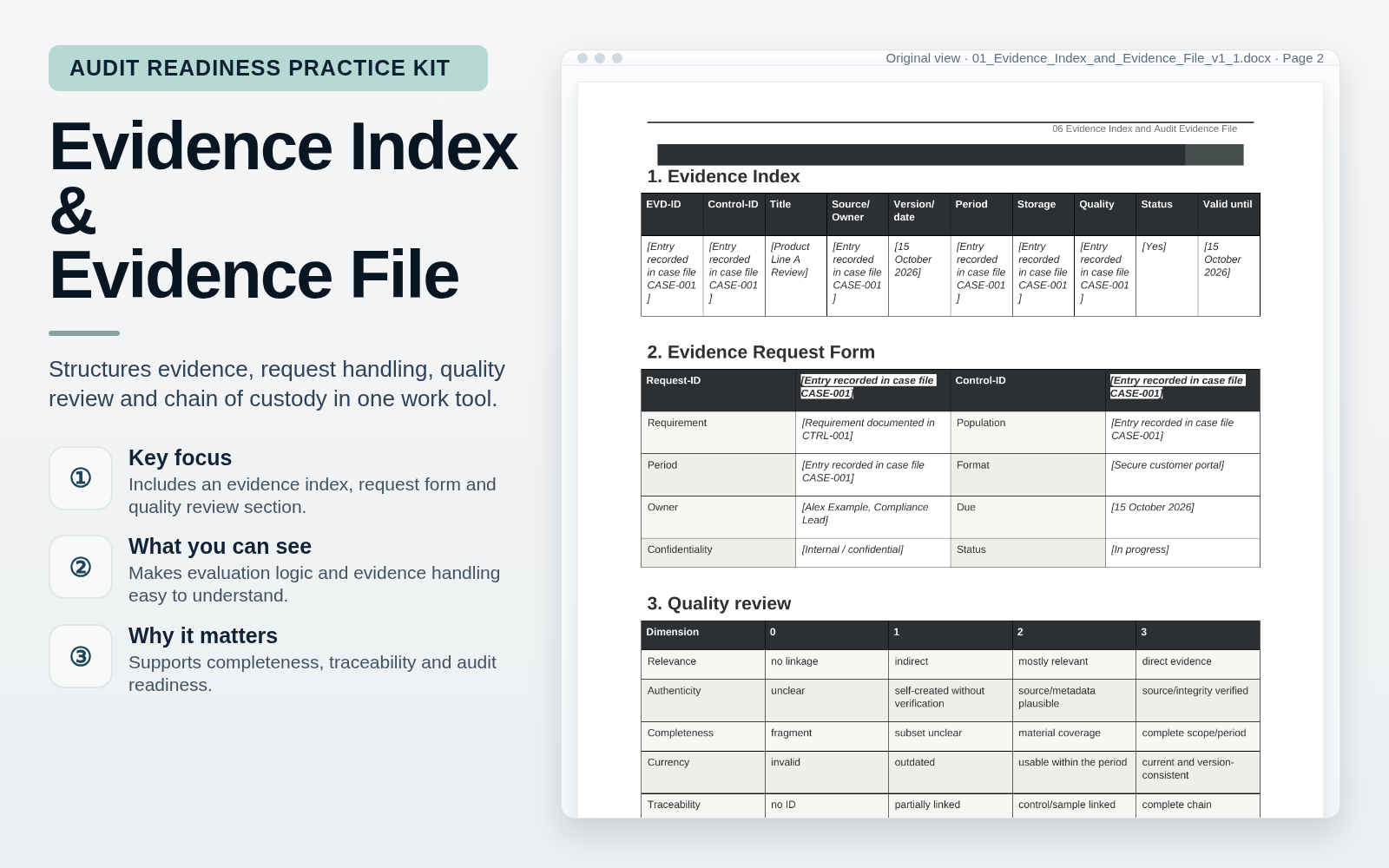The width and height of the screenshot is (1389, 868).
Task: Click the '[Yes]' status cell
Action: tap(1167, 276)
